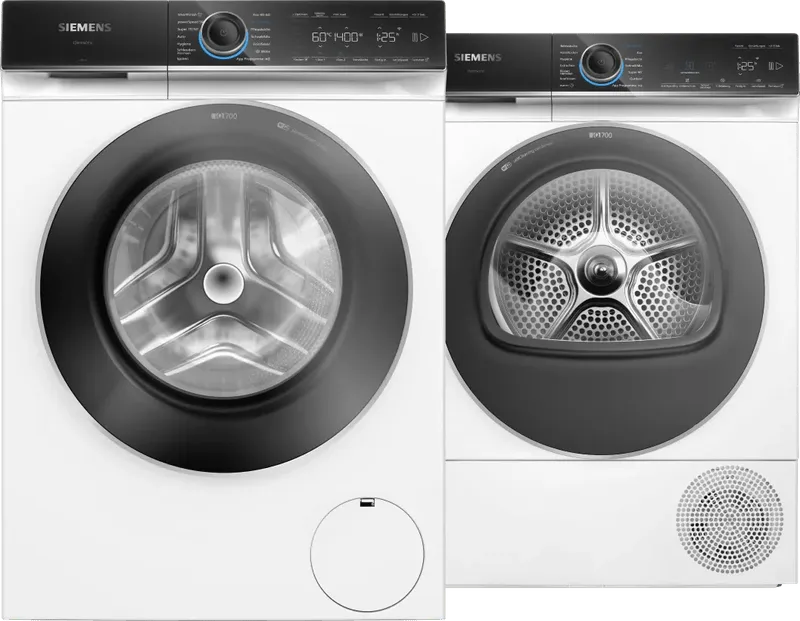Tap the start/pause symbol on the washer
This screenshot has height=621, width=800.
[x=421, y=37]
